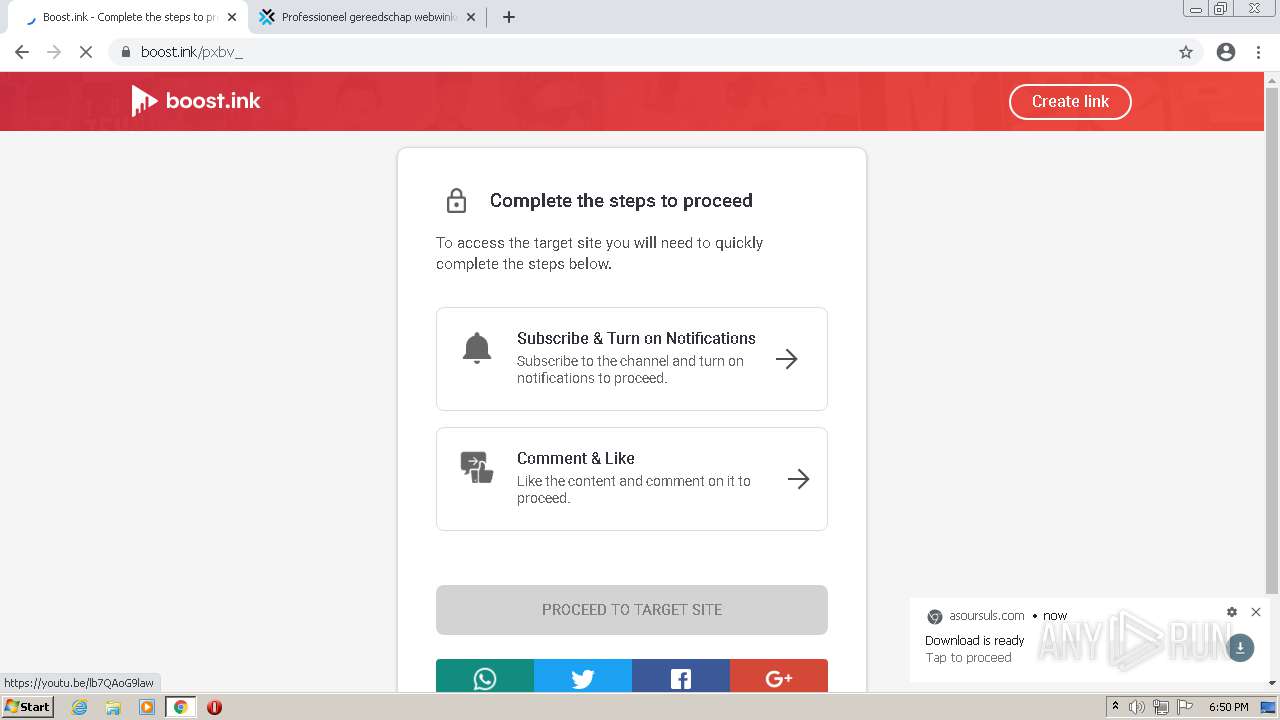Click the comment and like icon

[x=477, y=467]
